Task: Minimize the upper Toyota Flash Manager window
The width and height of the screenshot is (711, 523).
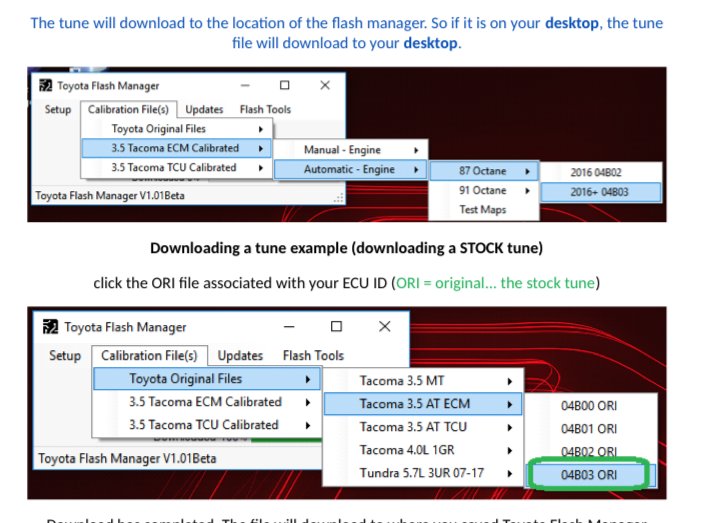Action: [x=245, y=85]
